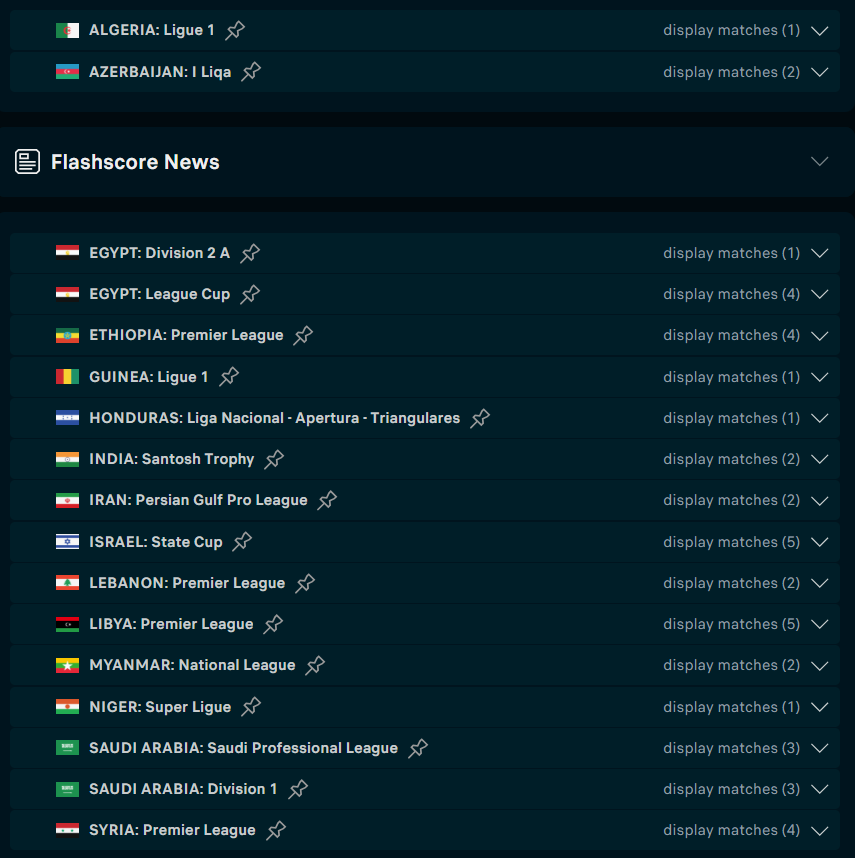
Task: Pin the ALGERIA: Ligue 1 league
Action: click(x=235, y=30)
